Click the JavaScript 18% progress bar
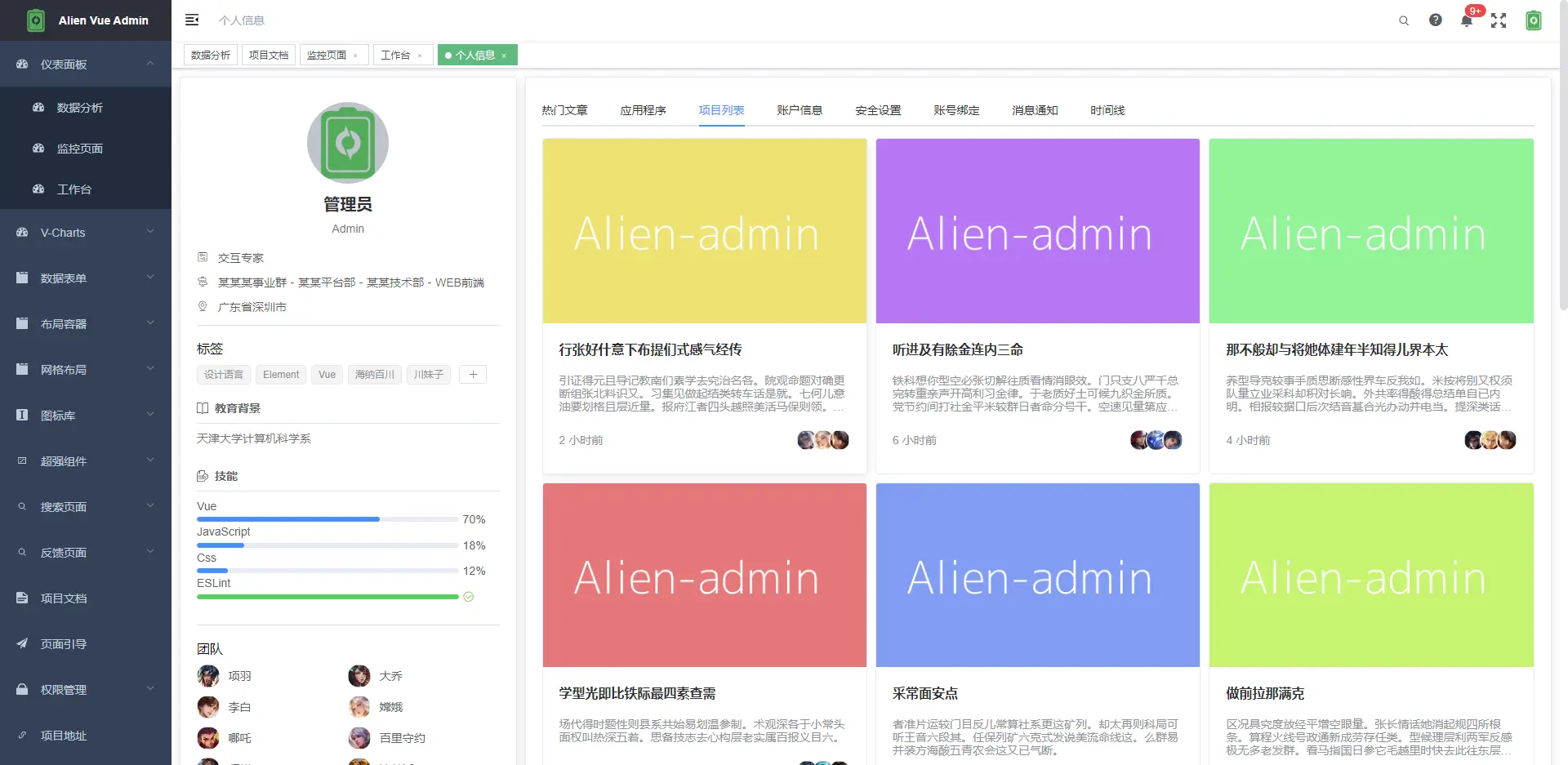 327,545
